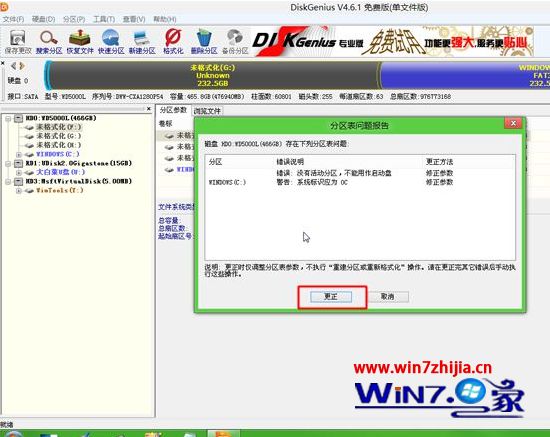Open the 分区(P) menu

pyautogui.click(x=74, y=19)
